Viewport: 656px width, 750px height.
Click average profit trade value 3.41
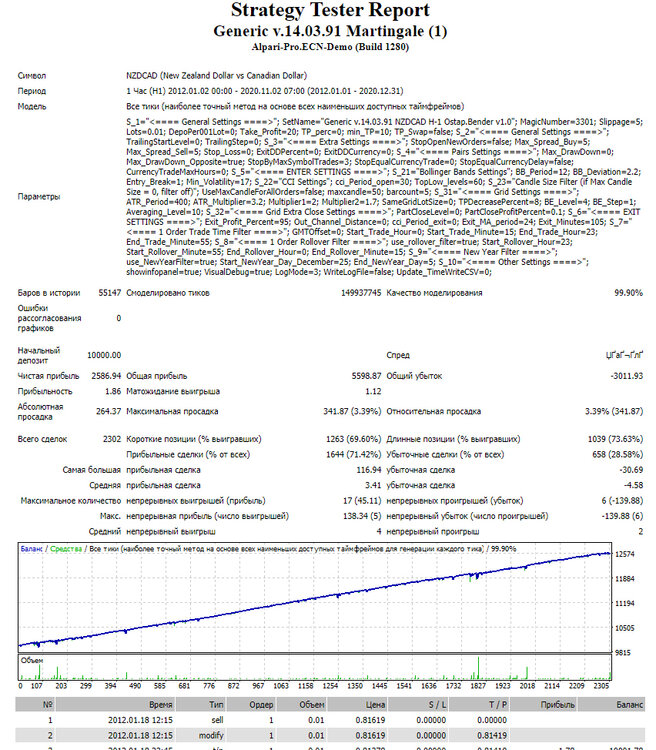373,485
